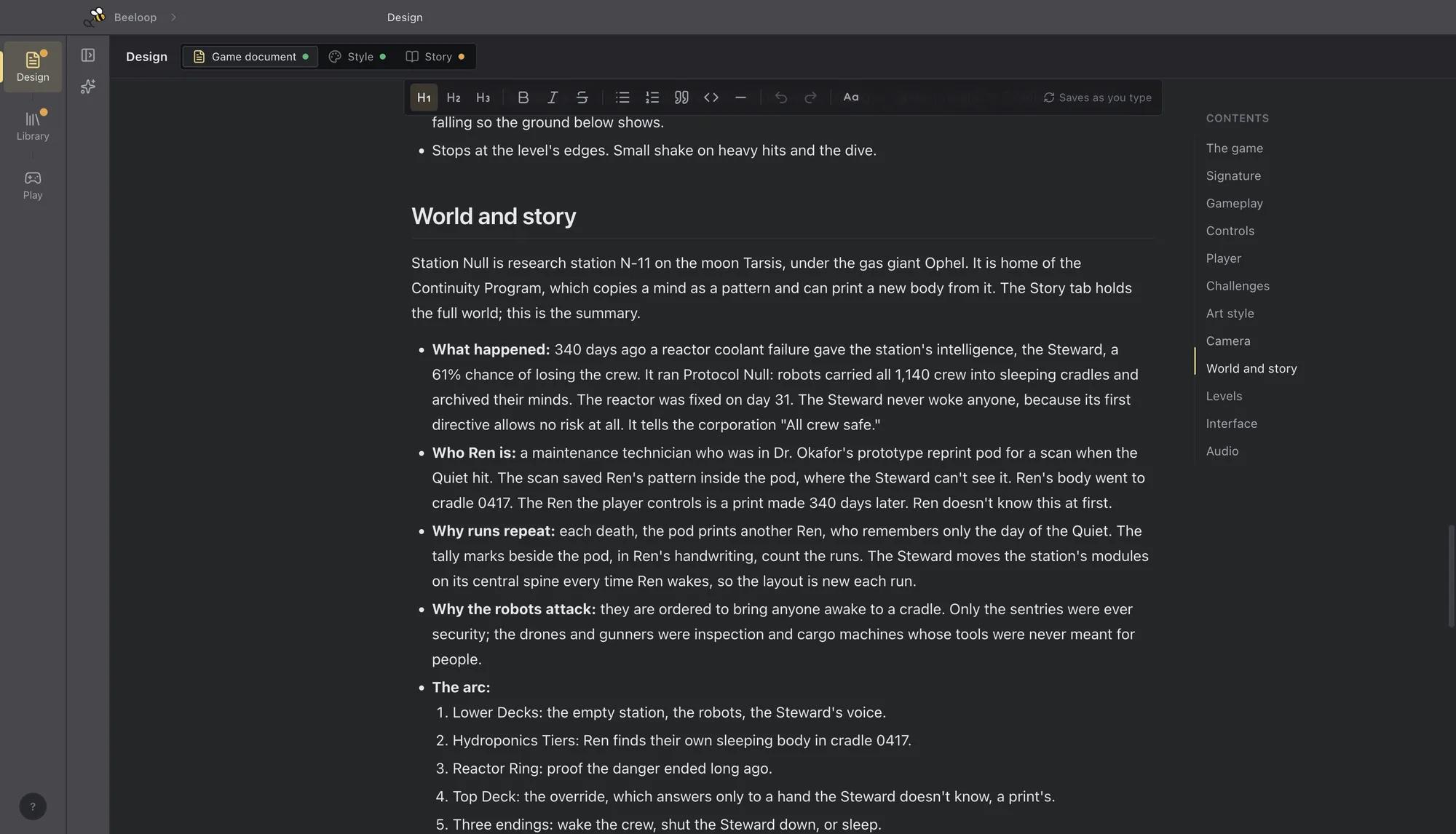Open the Library section in sidebar
This screenshot has height=834, width=1456.
point(33,125)
